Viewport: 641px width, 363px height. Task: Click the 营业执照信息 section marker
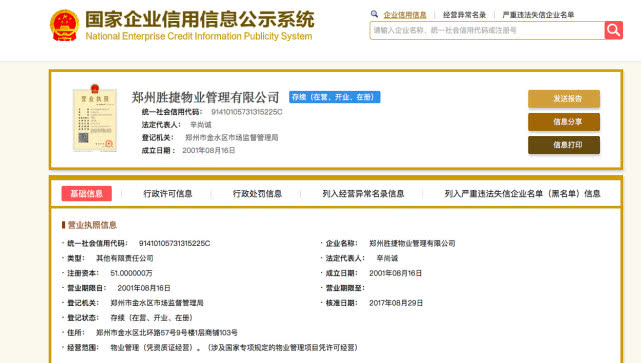[x=63, y=225]
